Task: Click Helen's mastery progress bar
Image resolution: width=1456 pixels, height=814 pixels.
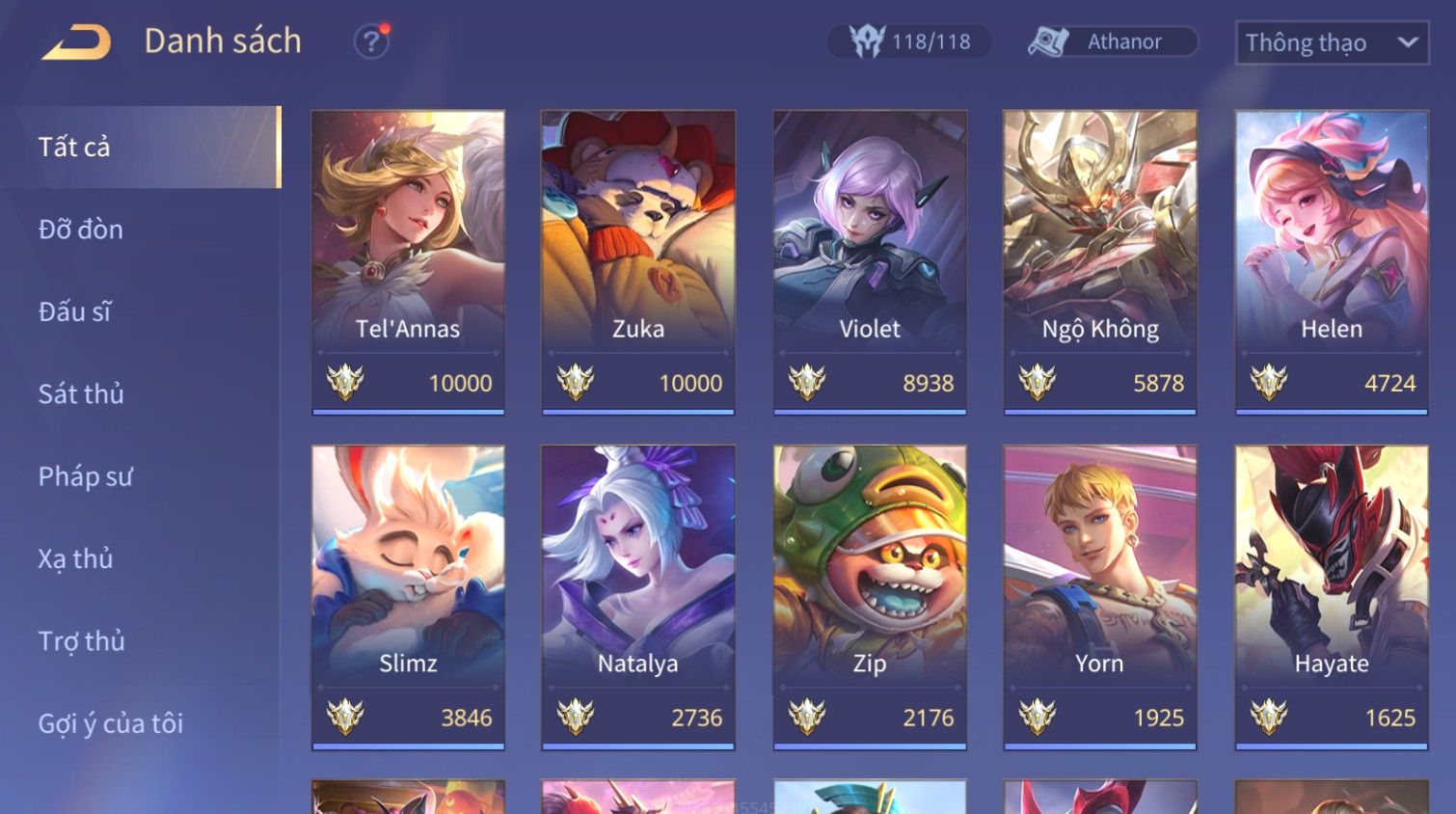Action: (1332, 412)
